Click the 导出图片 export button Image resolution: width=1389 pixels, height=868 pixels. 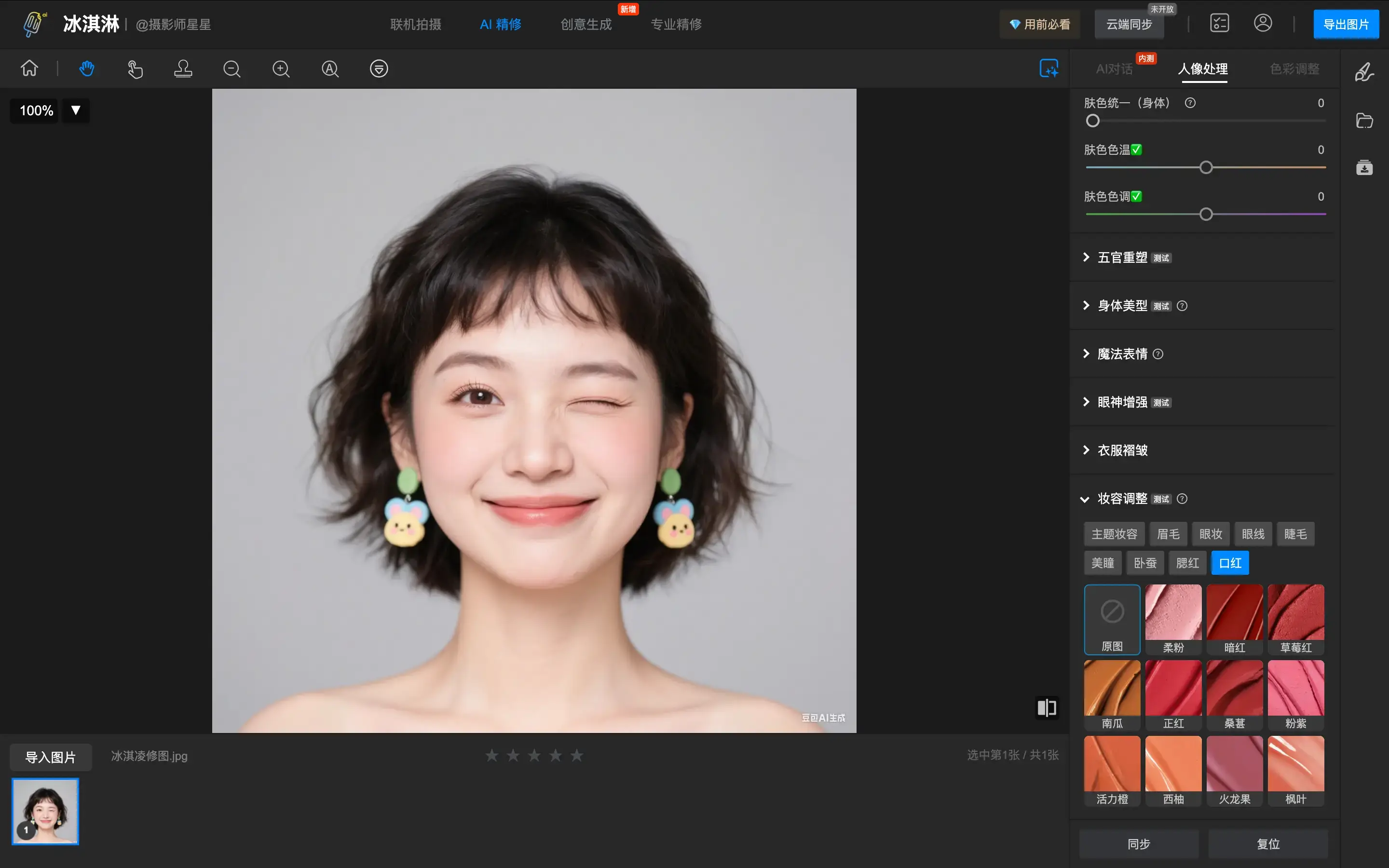1346,24
